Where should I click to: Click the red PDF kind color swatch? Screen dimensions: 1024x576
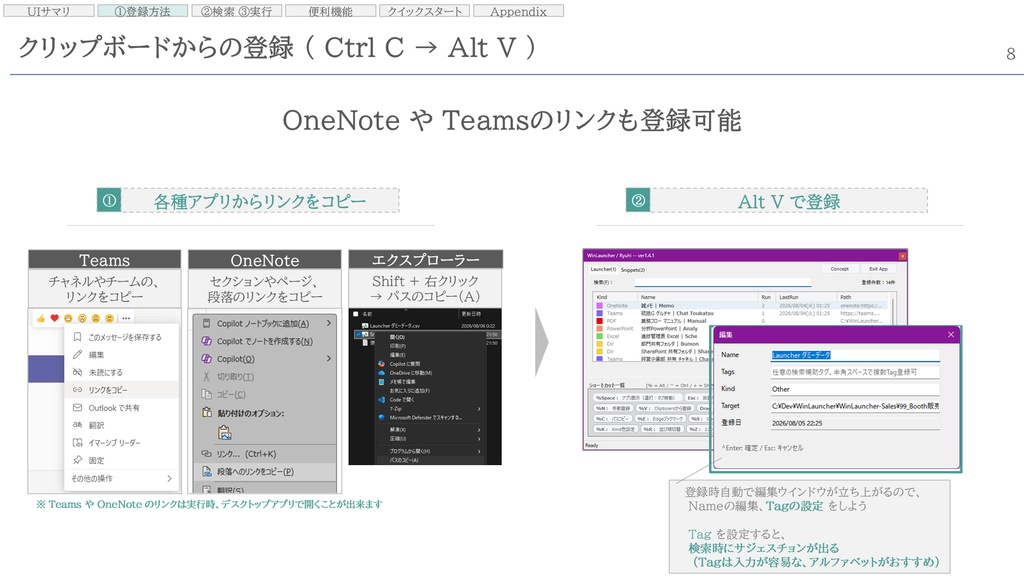click(600, 321)
